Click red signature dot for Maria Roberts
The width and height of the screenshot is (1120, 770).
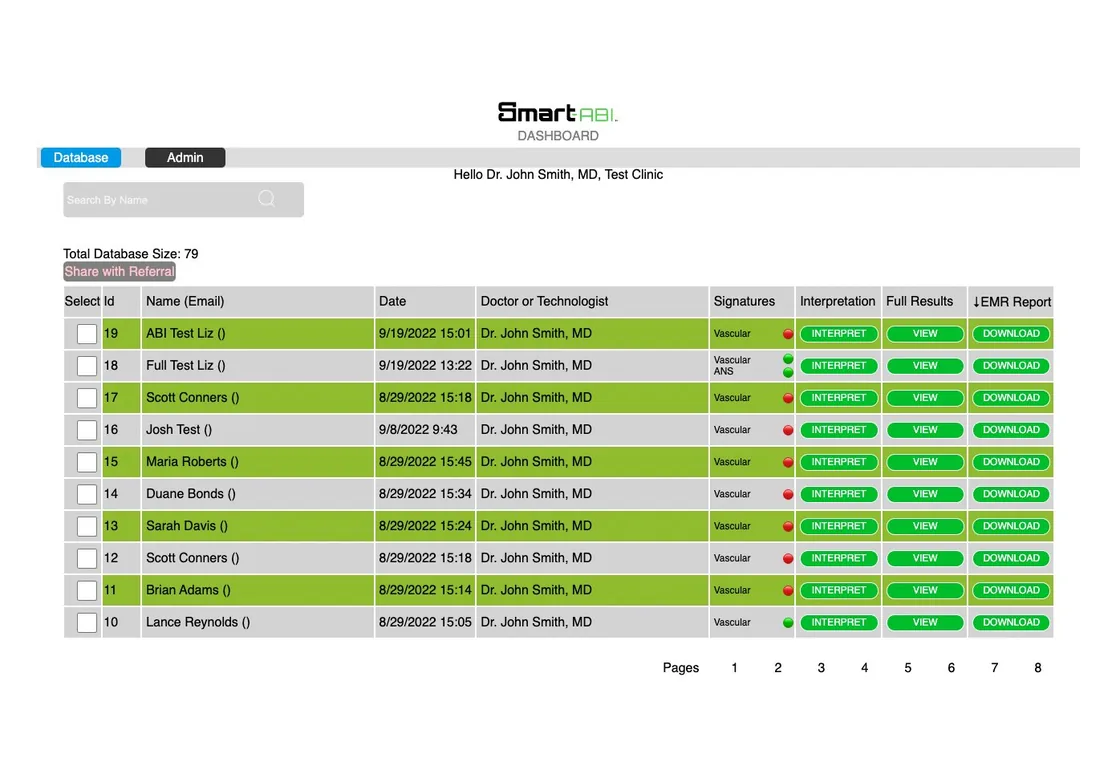(788, 462)
